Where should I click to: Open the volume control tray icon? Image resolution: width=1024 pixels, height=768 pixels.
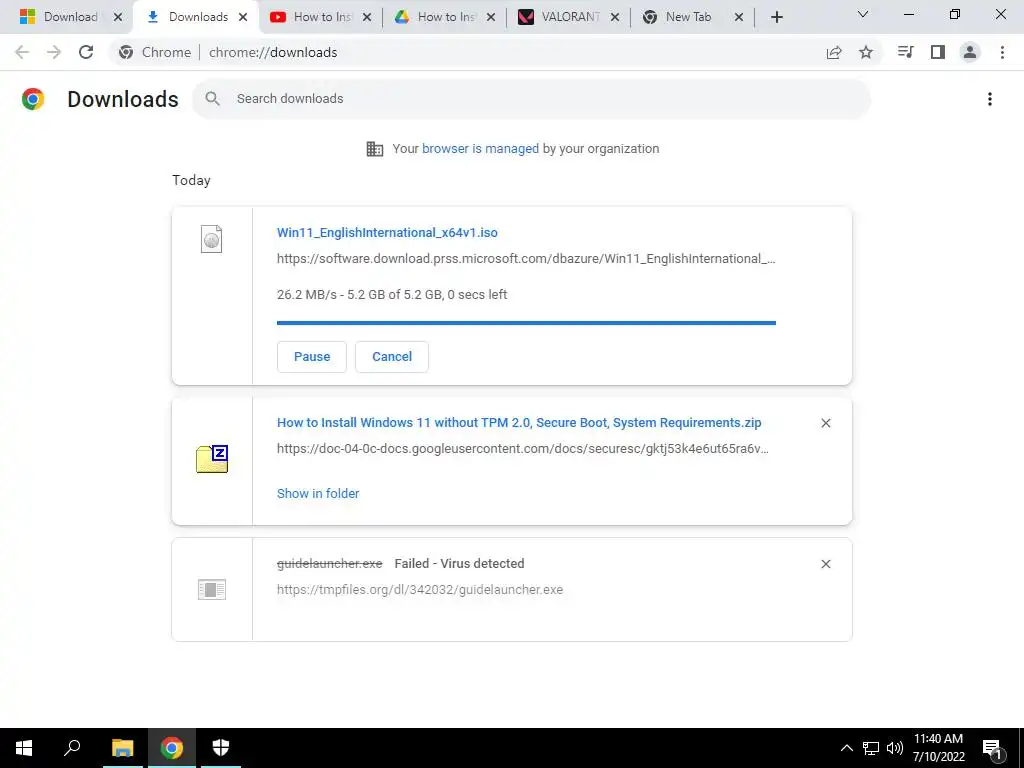point(894,748)
